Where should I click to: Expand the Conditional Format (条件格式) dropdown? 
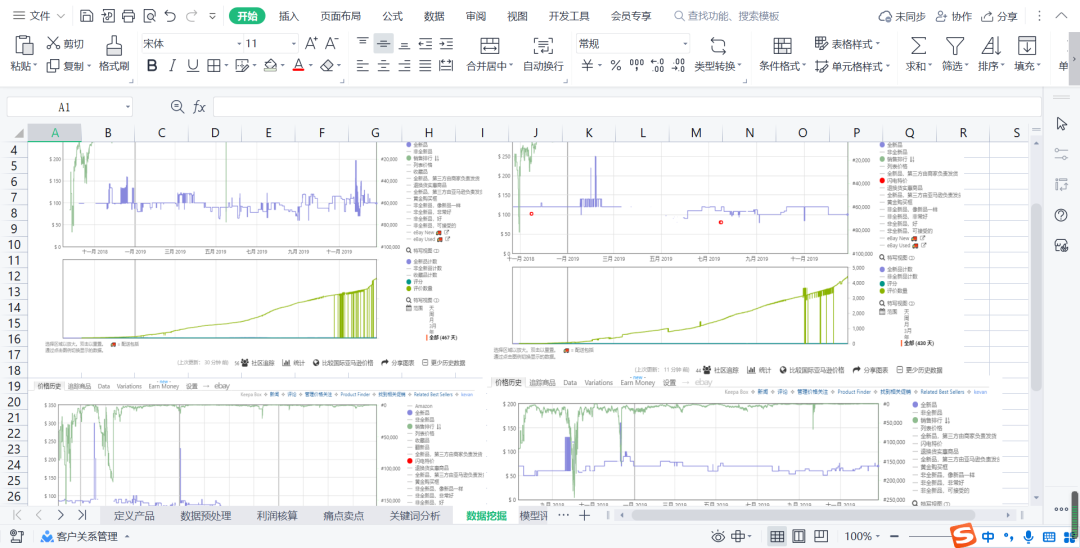point(804,67)
